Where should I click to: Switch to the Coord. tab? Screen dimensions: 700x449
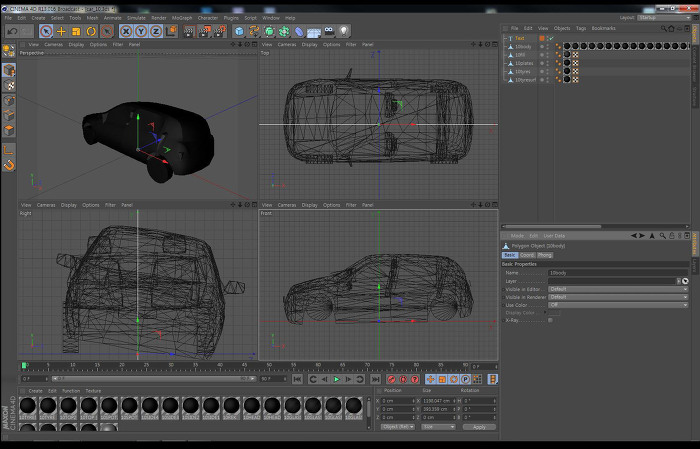[x=526, y=255]
